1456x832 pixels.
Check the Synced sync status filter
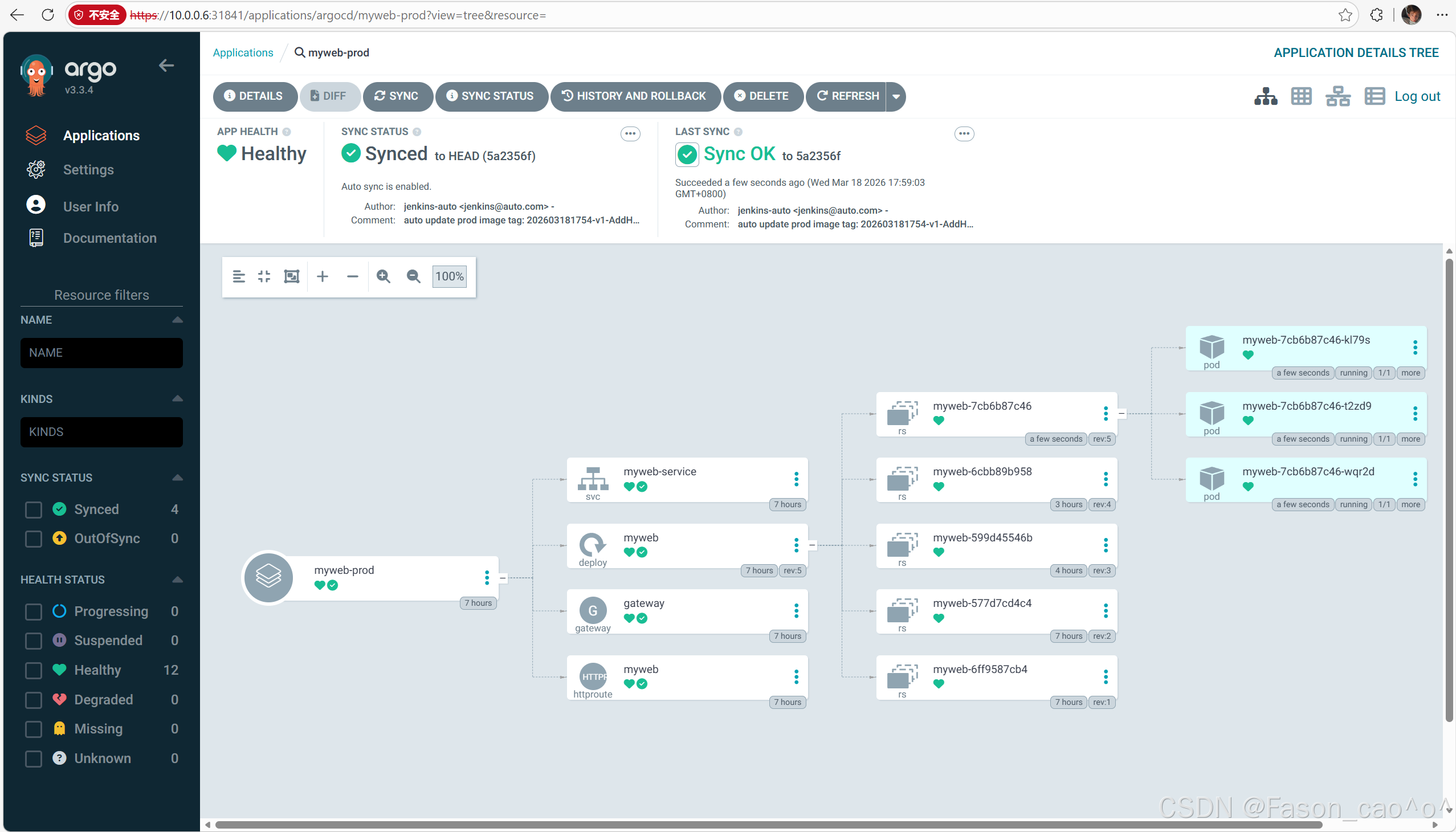pyautogui.click(x=34, y=509)
